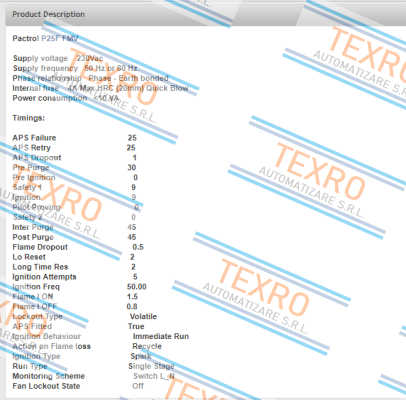Image resolution: width=406 pixels, height=400 pixels.
Task: Select the 'Immediate Run' value
Action: (161, 337)
